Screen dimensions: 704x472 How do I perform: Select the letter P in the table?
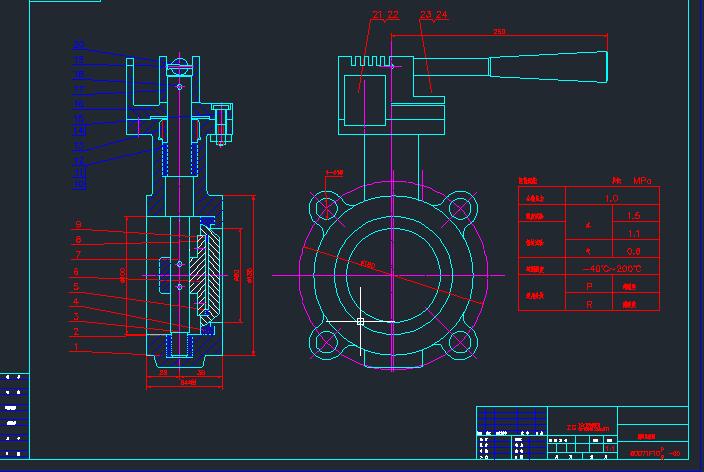click(x=589, y=287)
